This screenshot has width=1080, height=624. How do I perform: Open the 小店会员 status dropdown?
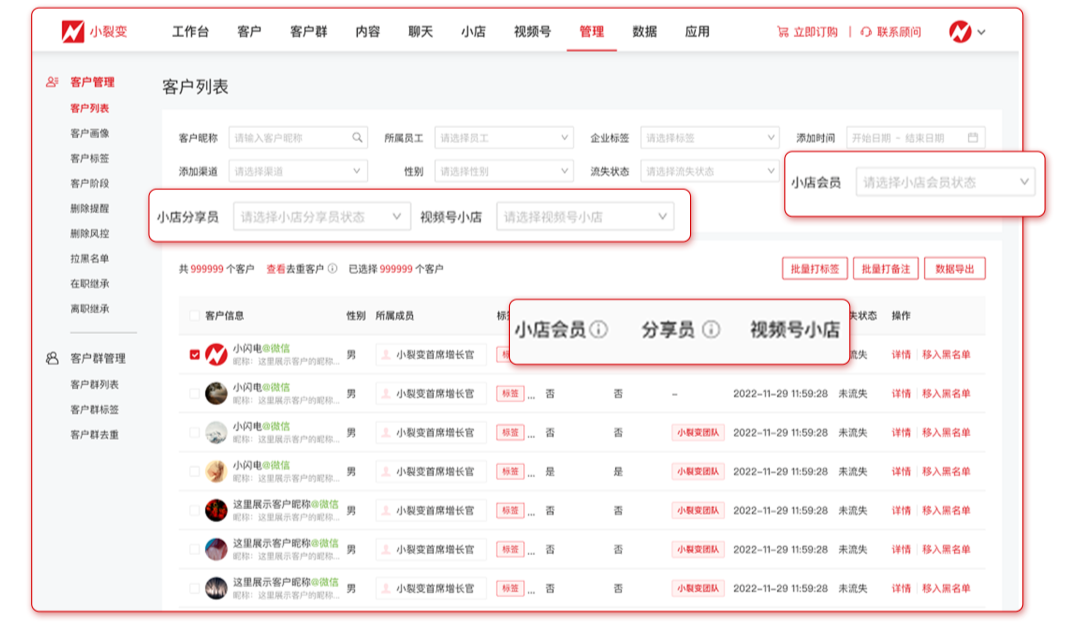[x=944, y=182]
